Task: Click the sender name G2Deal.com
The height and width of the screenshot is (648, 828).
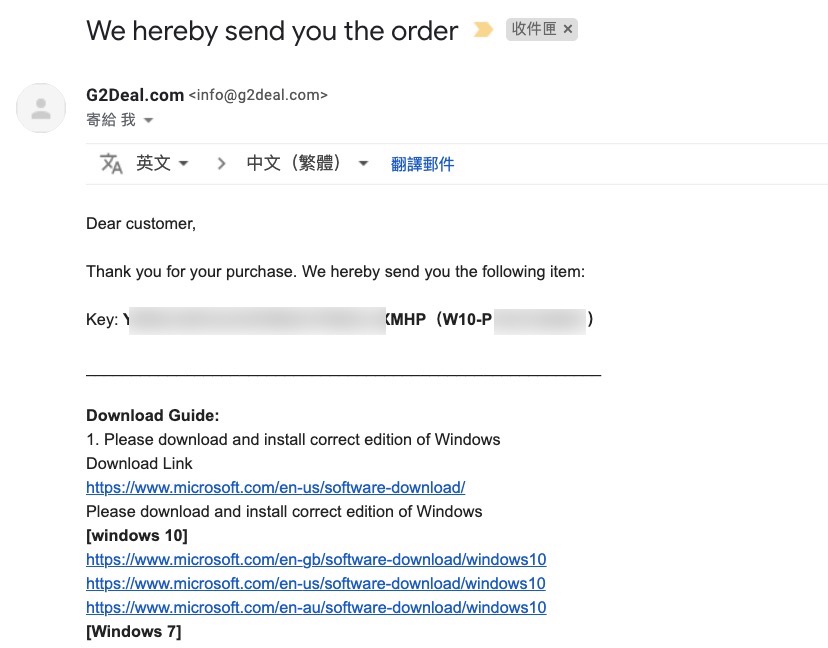Action: pos(135,95)
